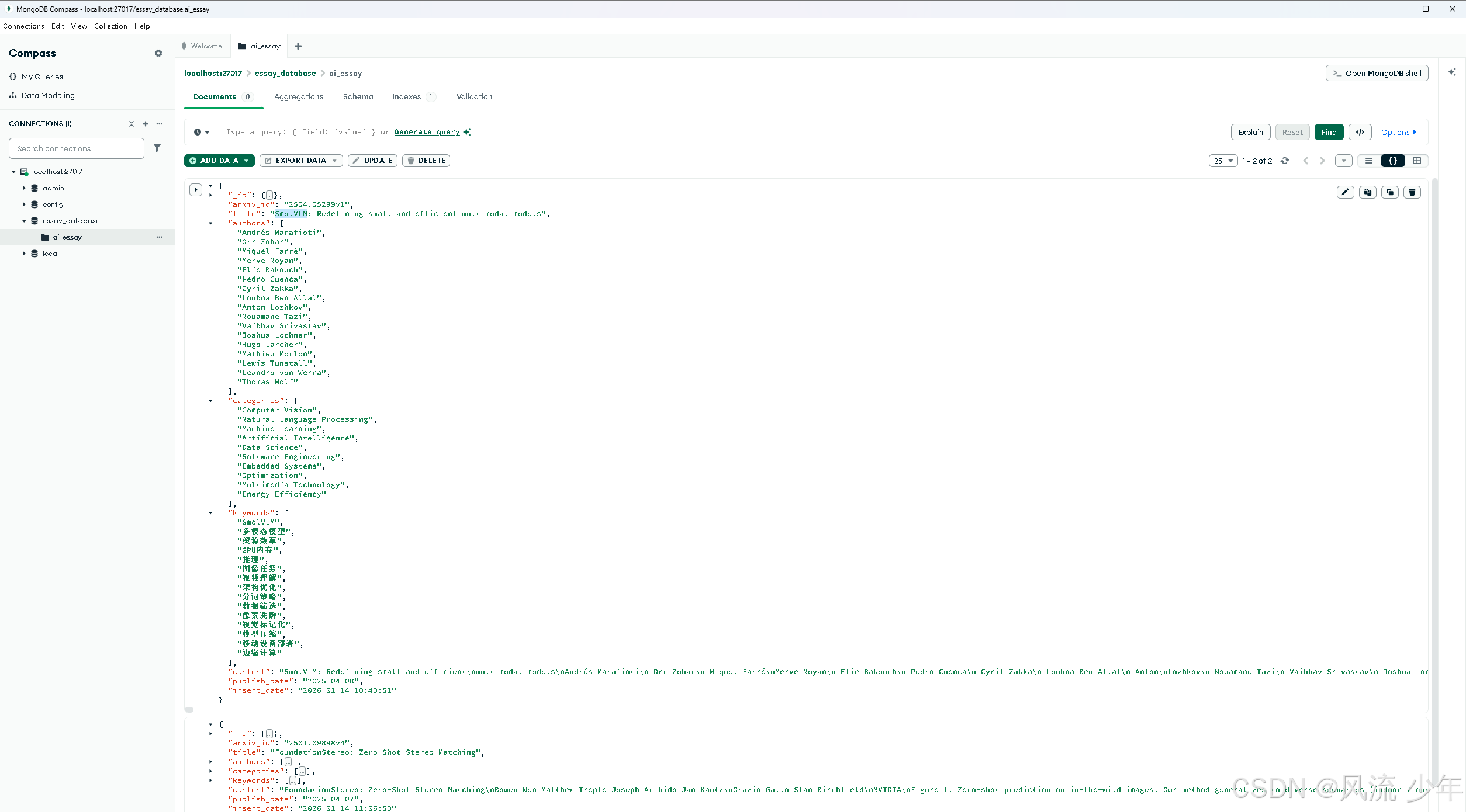Click the Search connections input field
The image size is (1466, 812).
click(x=76, y=148)
